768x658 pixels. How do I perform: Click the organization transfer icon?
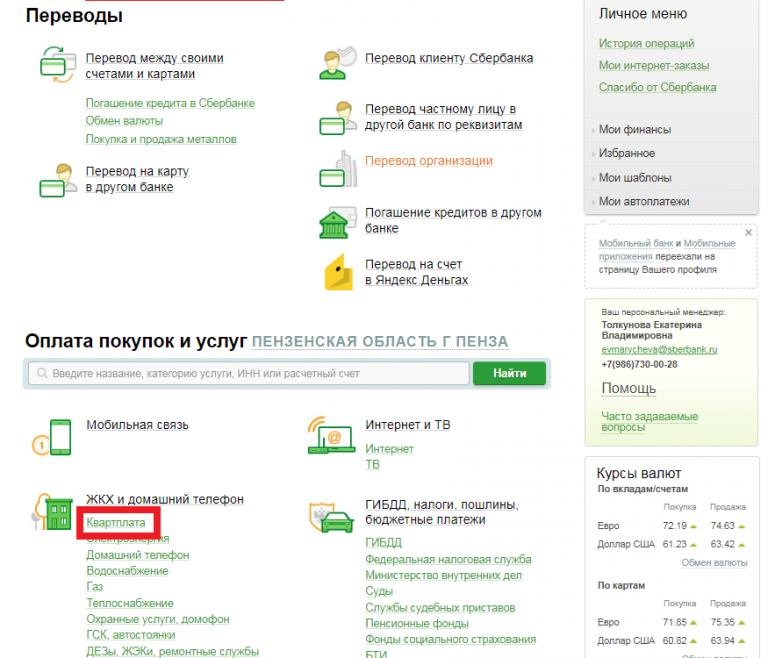coord(337,168)
